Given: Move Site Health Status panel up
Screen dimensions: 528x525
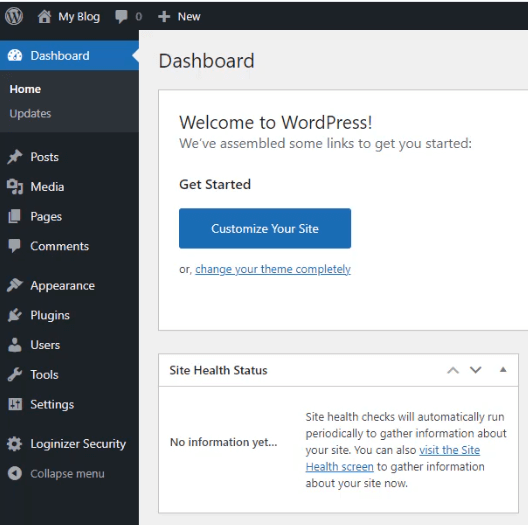Looking at the screenshot, I should (453, 370).
